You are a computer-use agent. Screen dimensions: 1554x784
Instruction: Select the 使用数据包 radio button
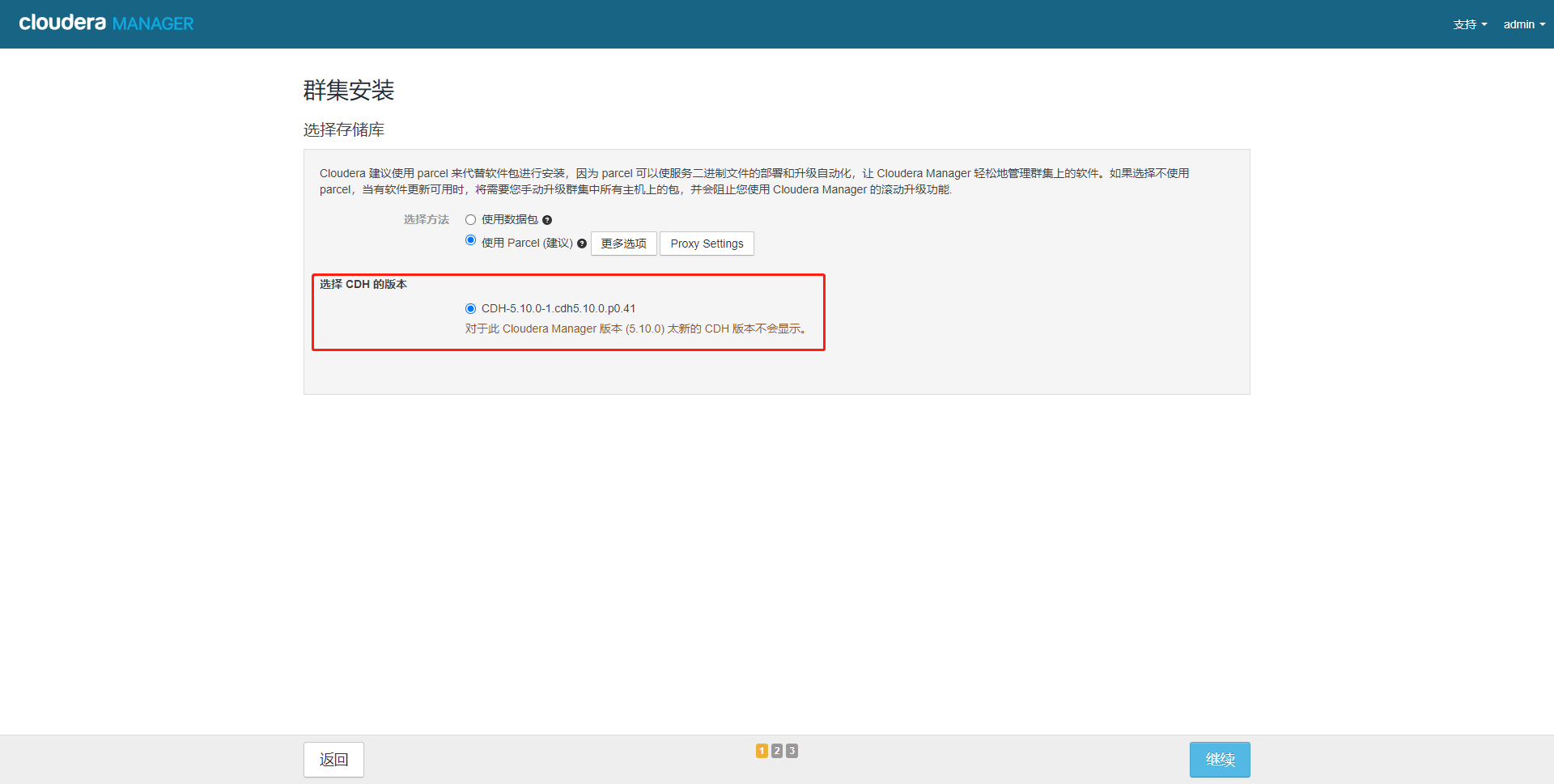pyautogui.click(x=470, y=219)
